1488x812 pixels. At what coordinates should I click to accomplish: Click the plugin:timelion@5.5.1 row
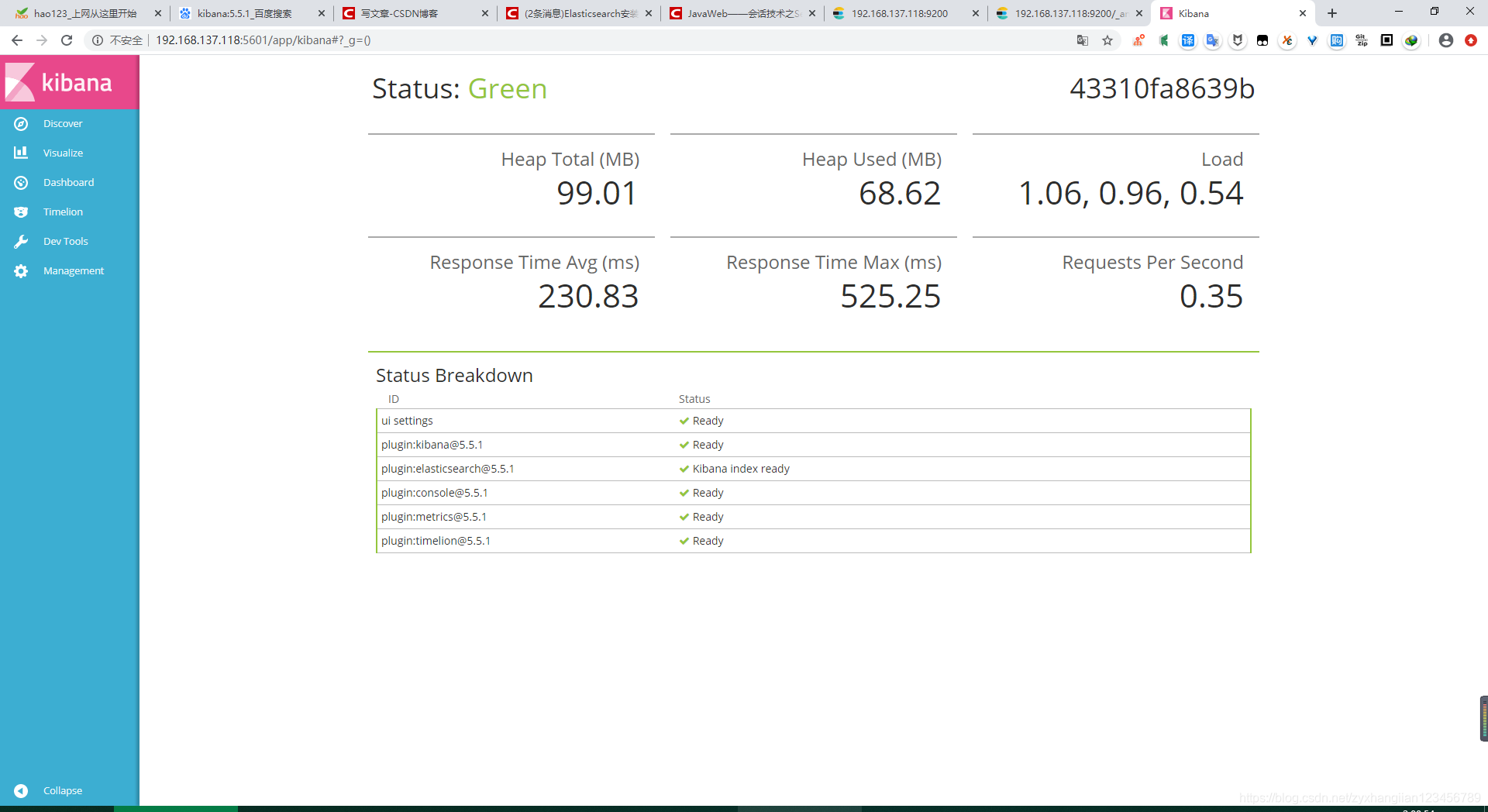(x=814, y=541)
